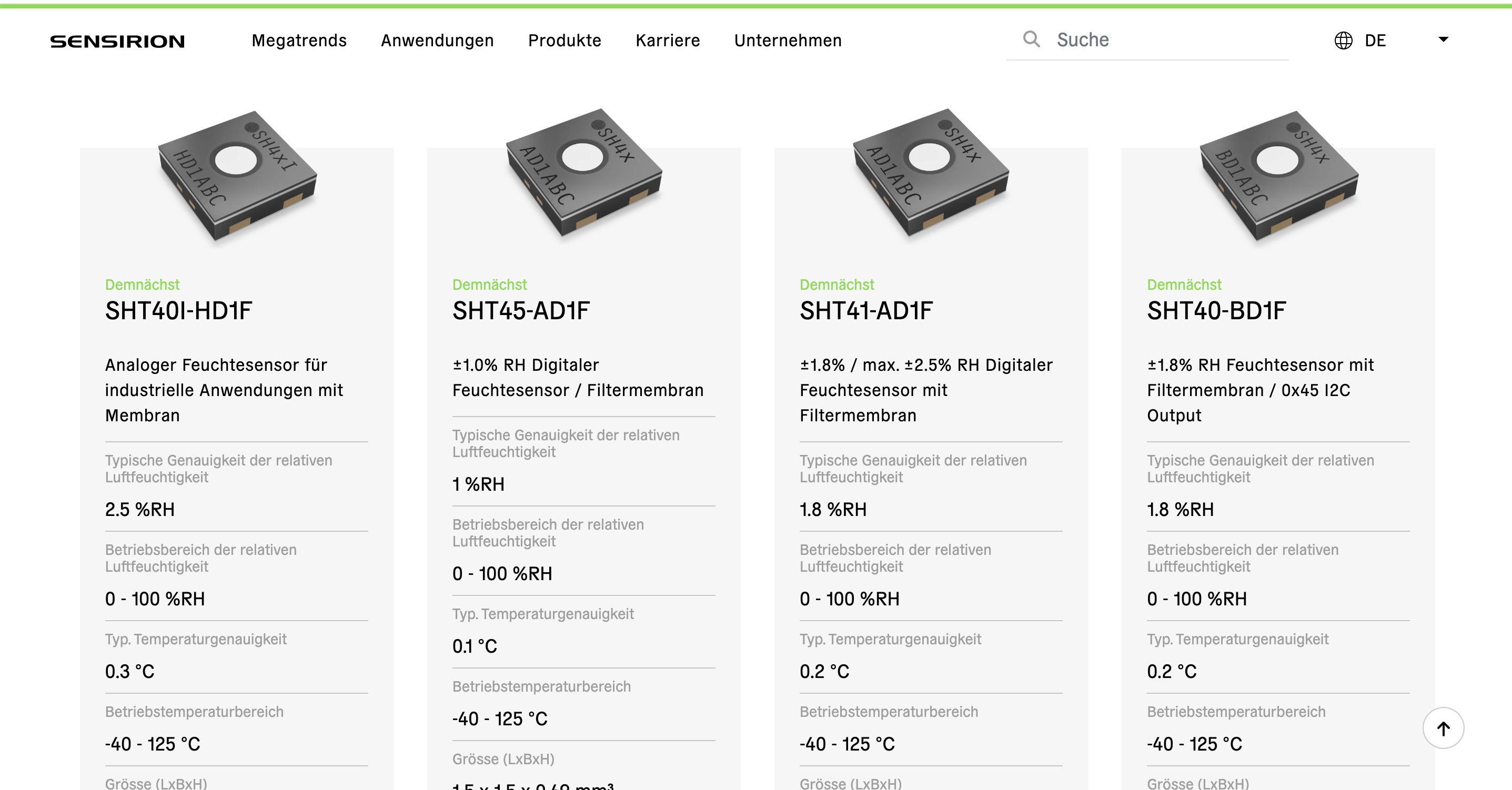Open the SHT40-BD1F product title

click(x=1216, y=311)
